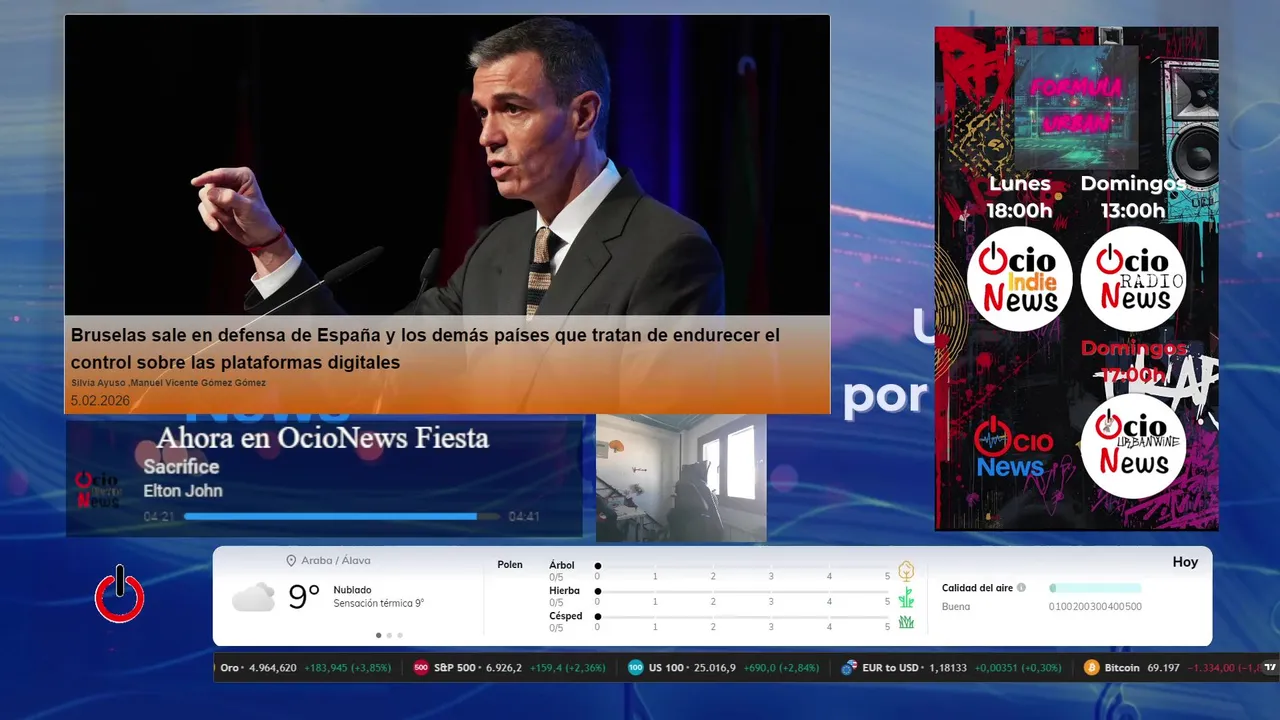The height and width of the screenshot is (720, 1280).
Task: Click the Sensación térmica 9° text
Action: (379, 603)
